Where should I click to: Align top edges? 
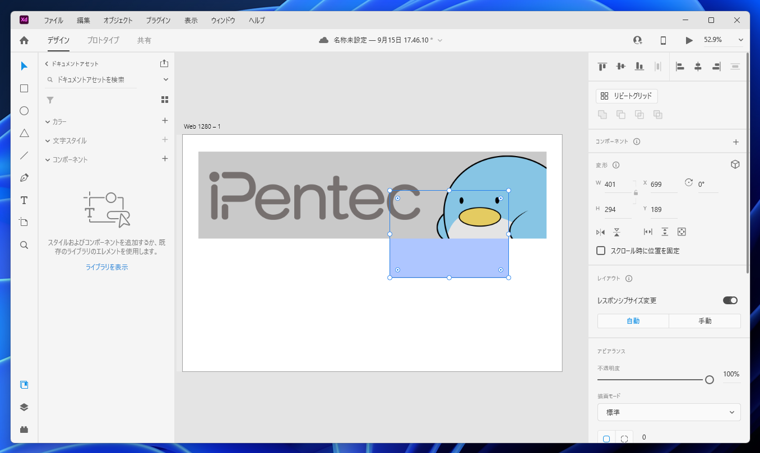[602, 66]
